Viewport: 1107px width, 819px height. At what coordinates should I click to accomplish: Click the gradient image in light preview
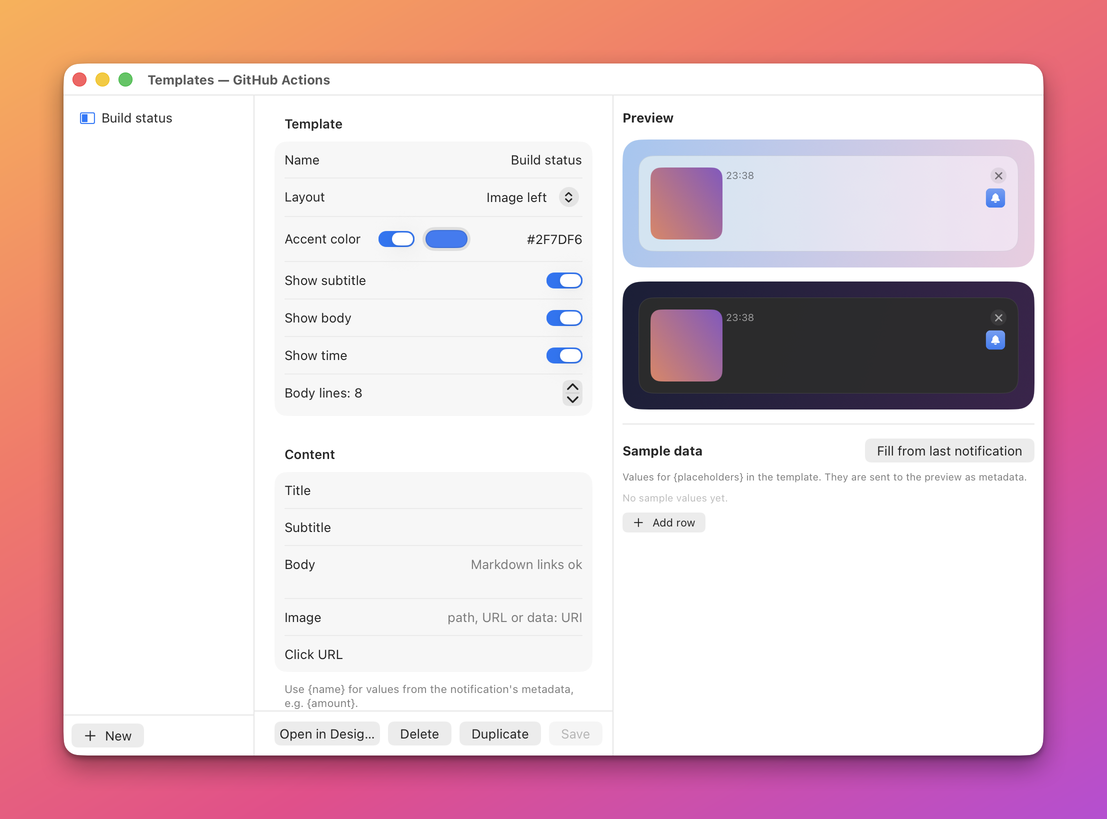click(686, 203)
